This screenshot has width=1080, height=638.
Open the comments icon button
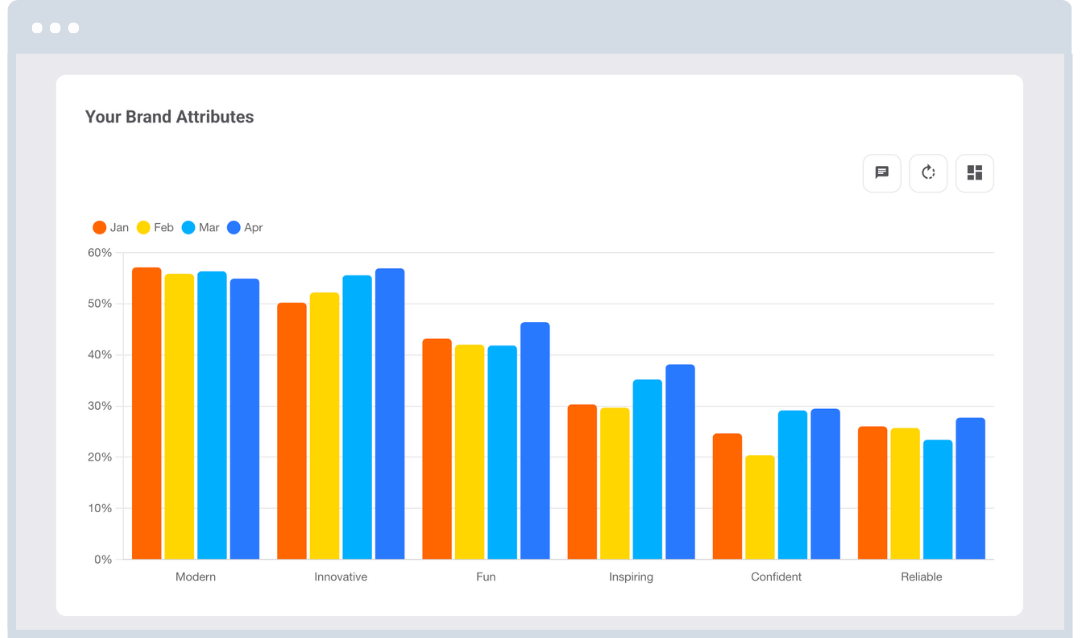[882, 173]
